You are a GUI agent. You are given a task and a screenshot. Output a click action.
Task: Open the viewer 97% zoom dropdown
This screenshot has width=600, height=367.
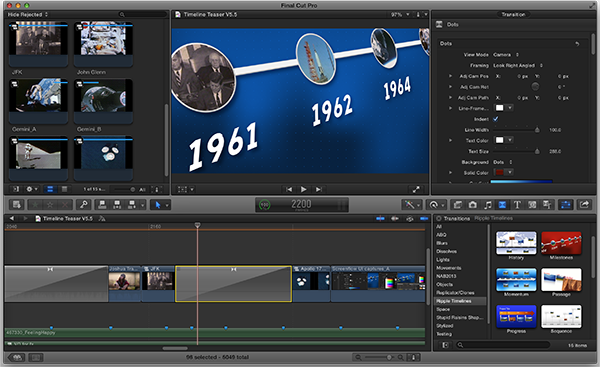(400, 15)
